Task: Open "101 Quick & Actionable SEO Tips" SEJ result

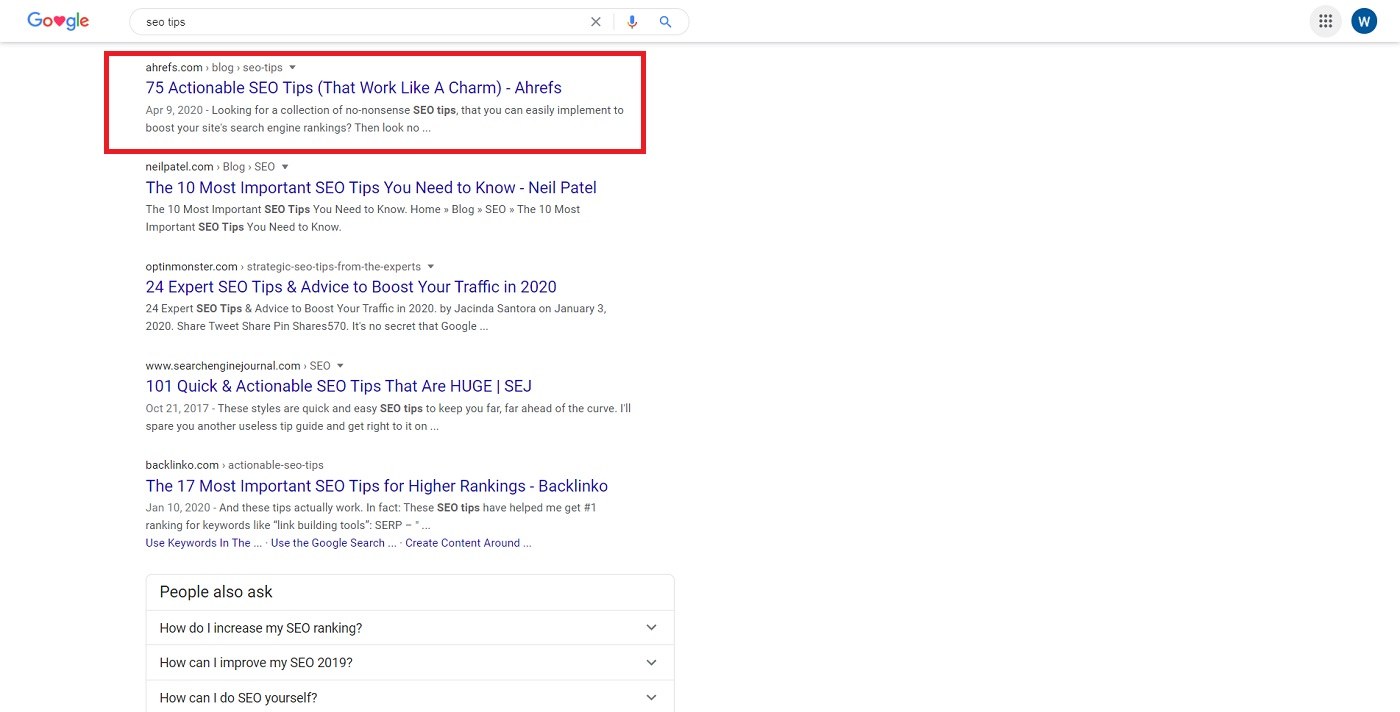Action: point(339,386)
